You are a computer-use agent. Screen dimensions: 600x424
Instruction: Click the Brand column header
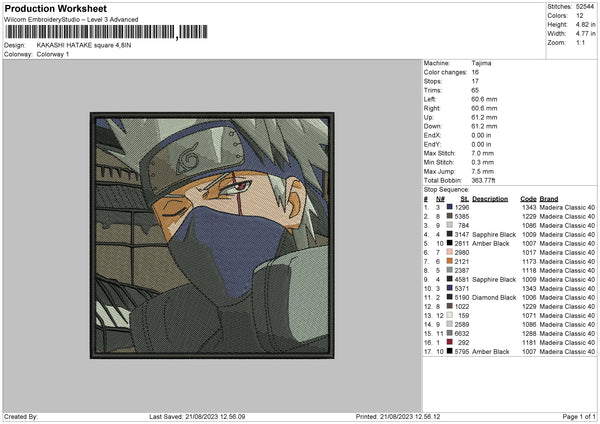549,198
